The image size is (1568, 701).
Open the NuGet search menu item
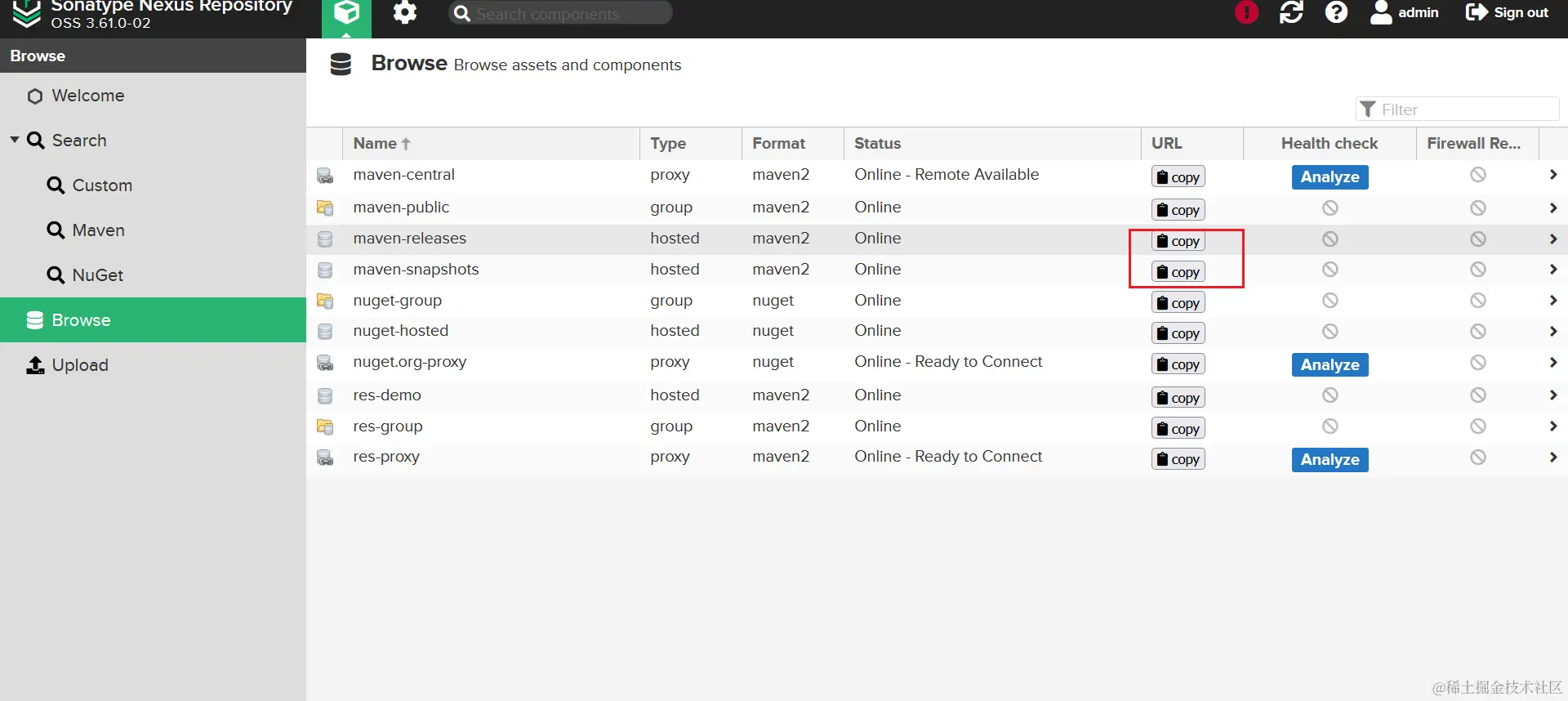tap(97, 275)
